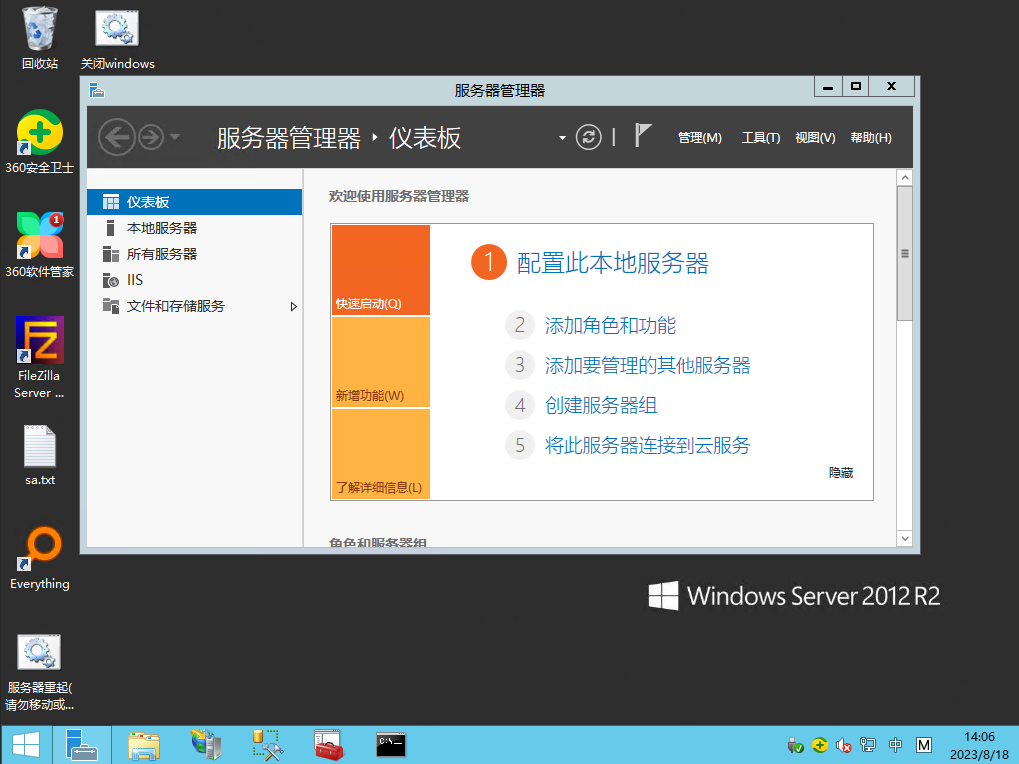This screenshot has width=1019, height=764.
Task: Select 本地服务器 in the sidebar
Action: tap(161, 228)
